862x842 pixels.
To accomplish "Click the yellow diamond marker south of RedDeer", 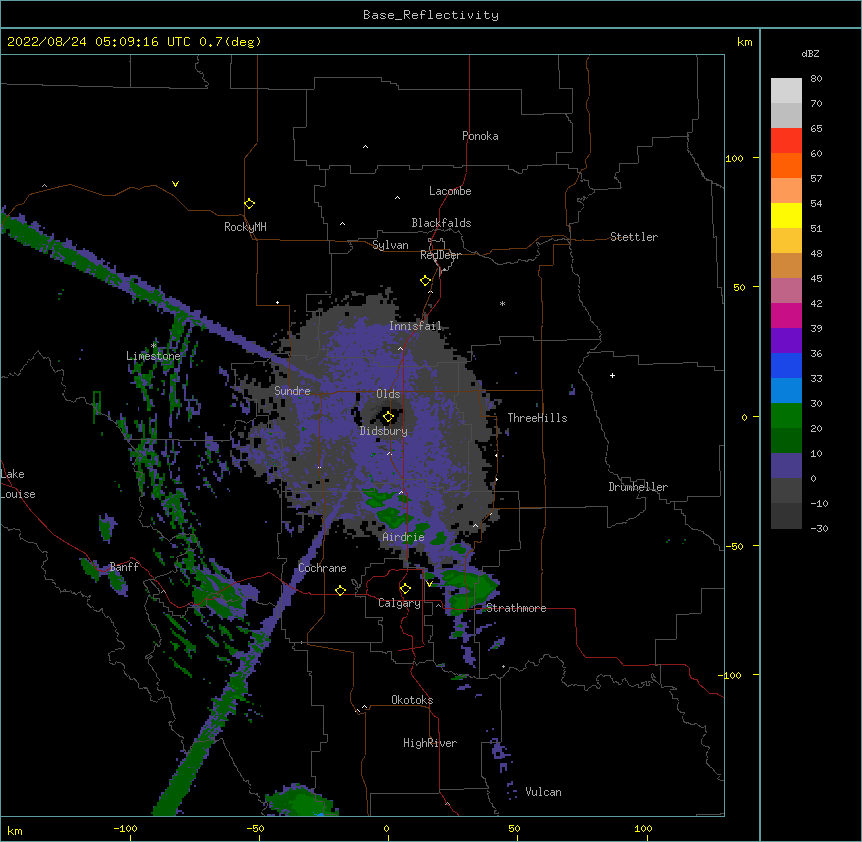I will (425, 281).
